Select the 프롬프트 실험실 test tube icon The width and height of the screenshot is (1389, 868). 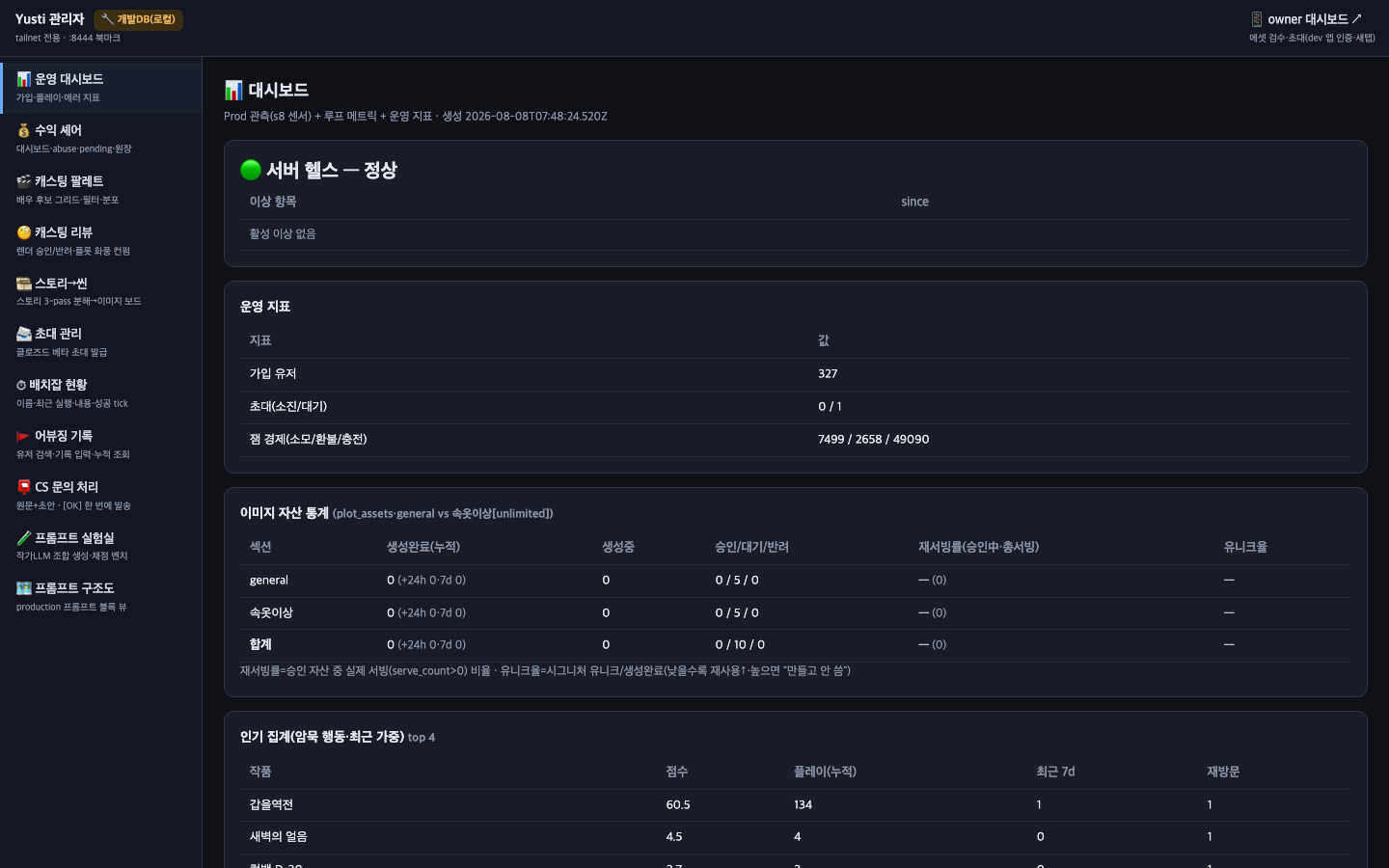click(x=23, y=538)
